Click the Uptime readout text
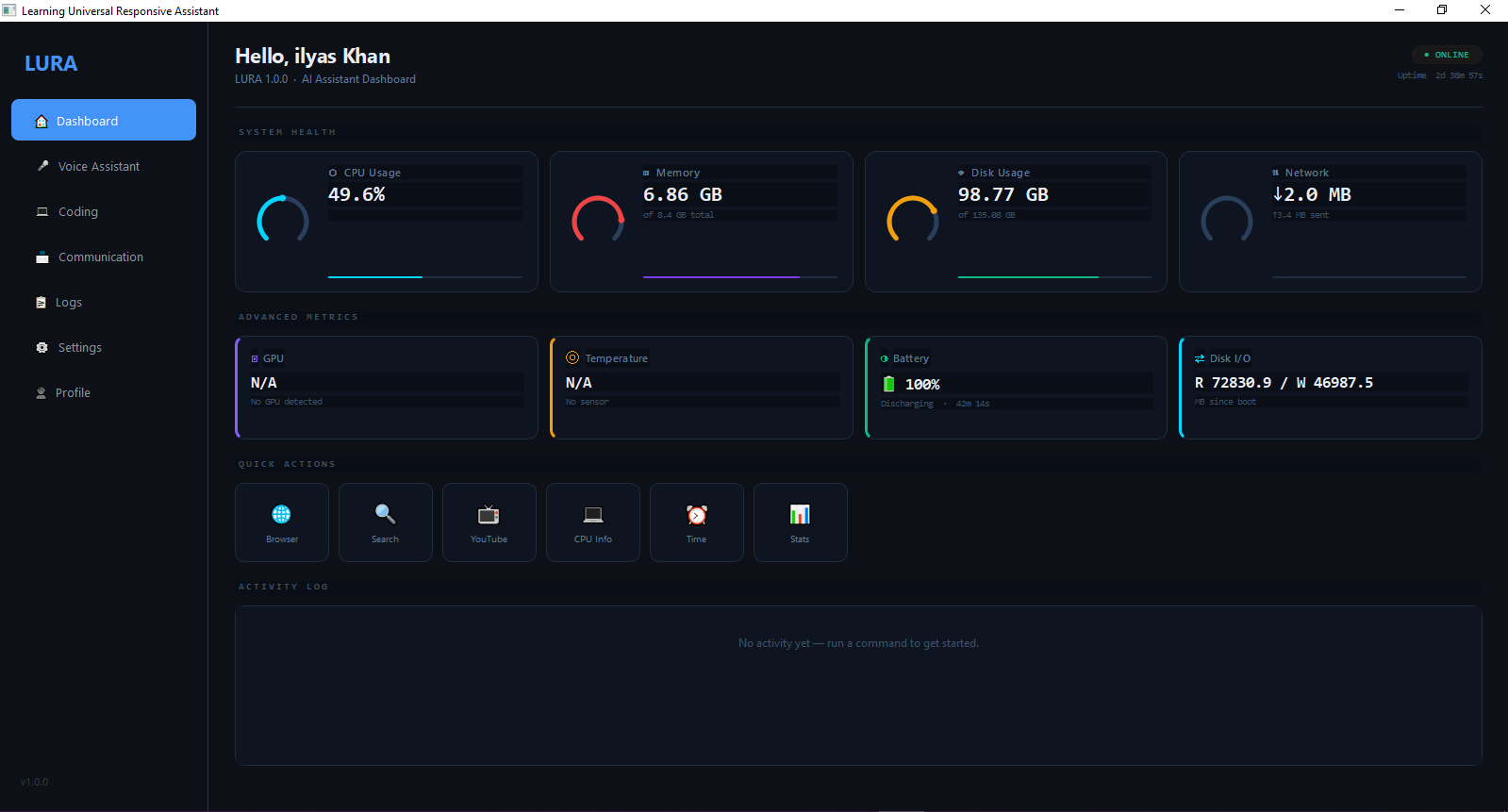The height and width of the screenshot is (812, 1508). (x=1440, y=75)
